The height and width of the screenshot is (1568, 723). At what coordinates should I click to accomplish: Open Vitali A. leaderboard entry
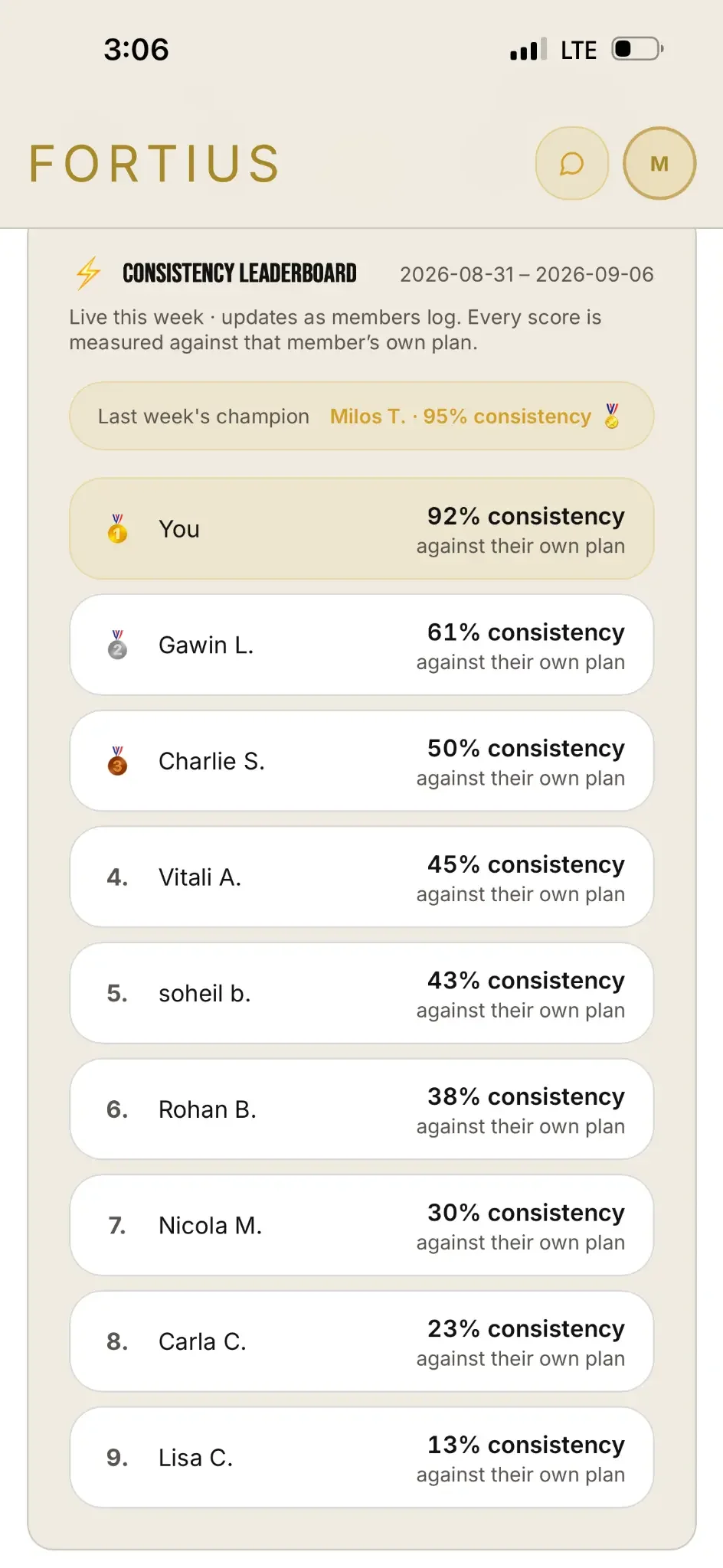361,877
